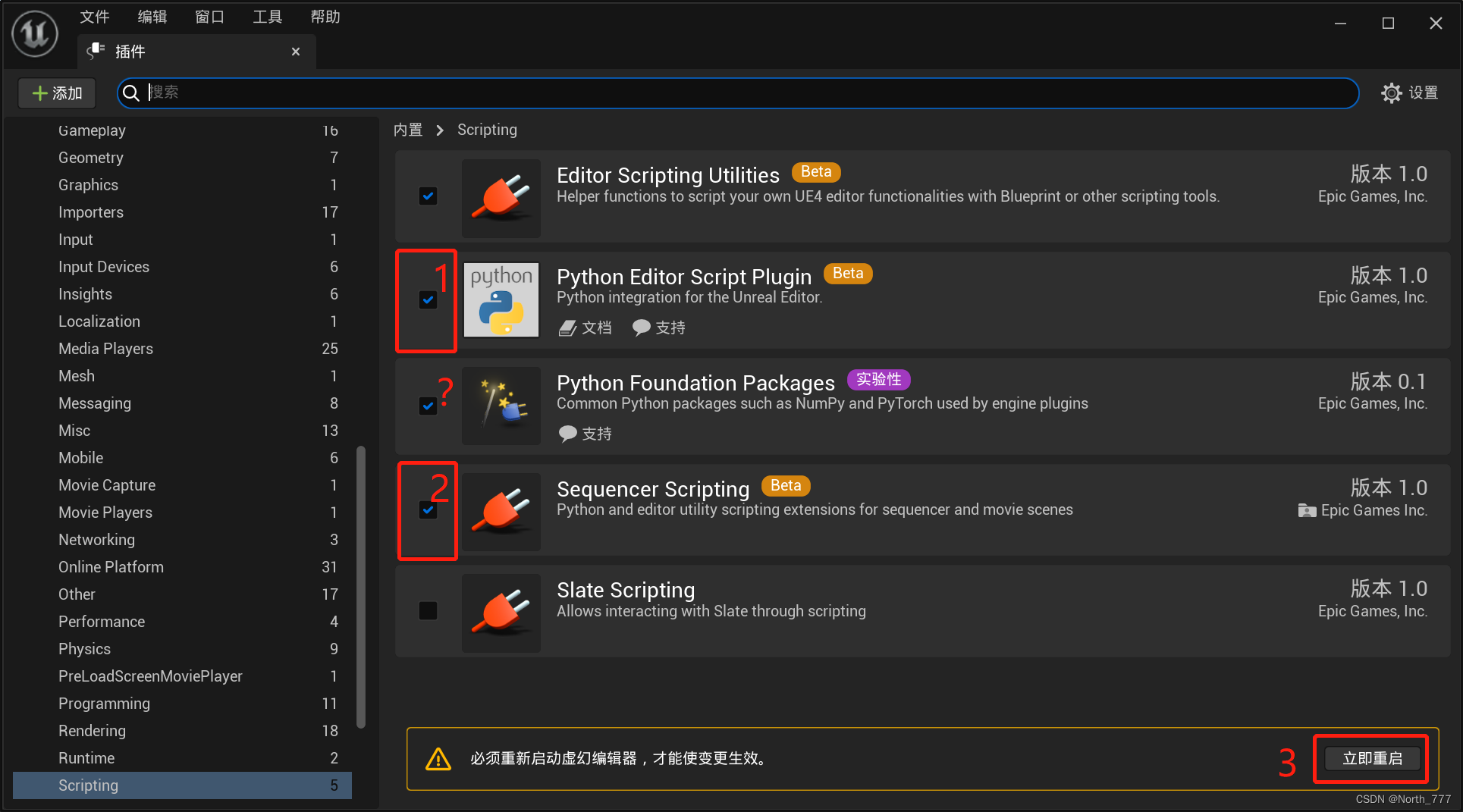Screen dimensions: 1463x812
Task: Select Messaging category
Action: (x=182, y=403)
